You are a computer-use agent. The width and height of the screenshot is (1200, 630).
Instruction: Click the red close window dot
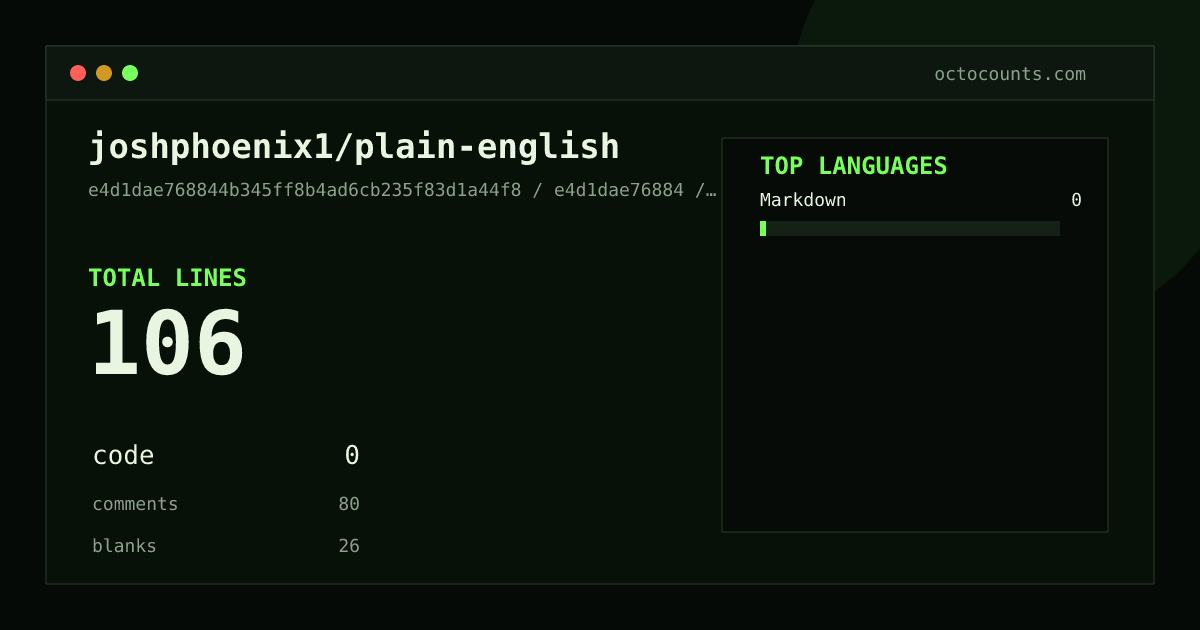point(78,73)
